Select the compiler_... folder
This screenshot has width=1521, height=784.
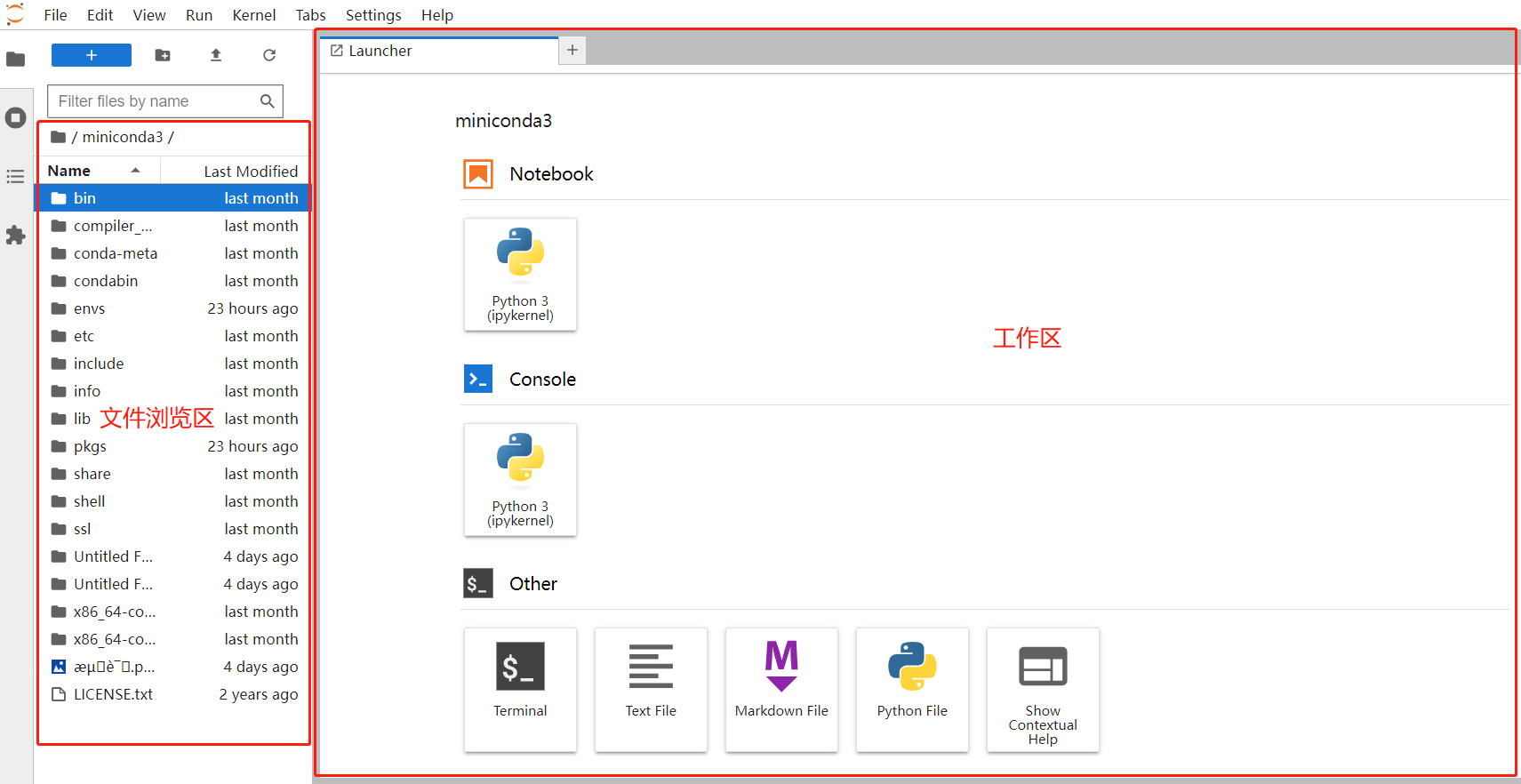point(173,226)
